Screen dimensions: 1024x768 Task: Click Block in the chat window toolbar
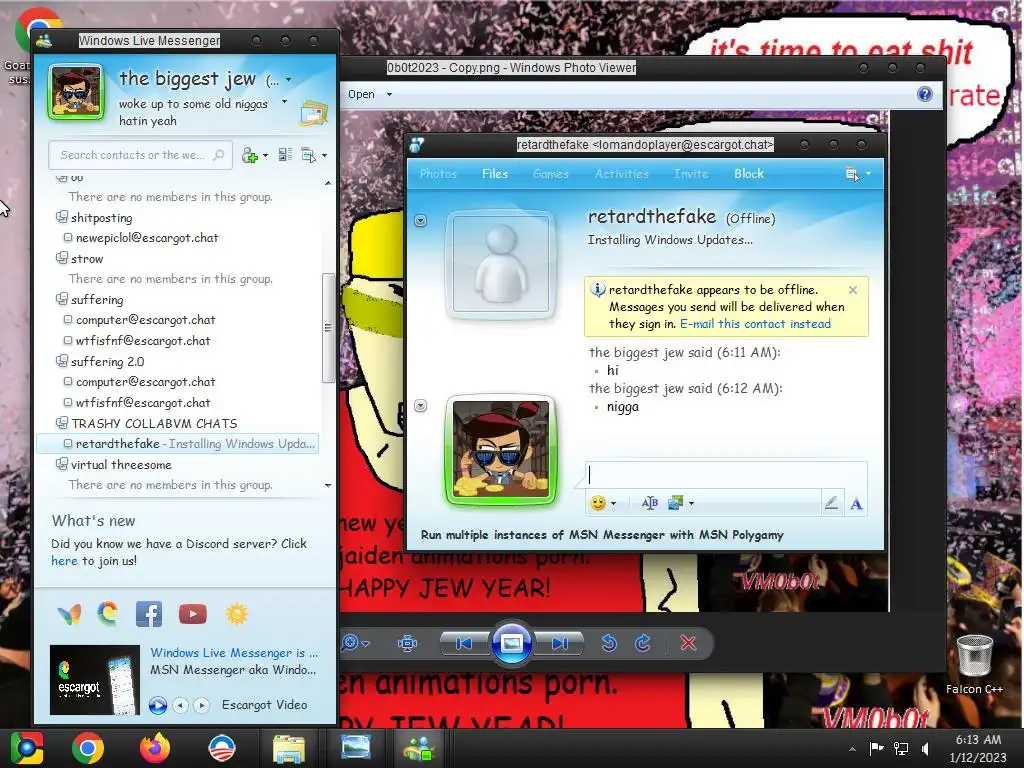coord(748,174)
